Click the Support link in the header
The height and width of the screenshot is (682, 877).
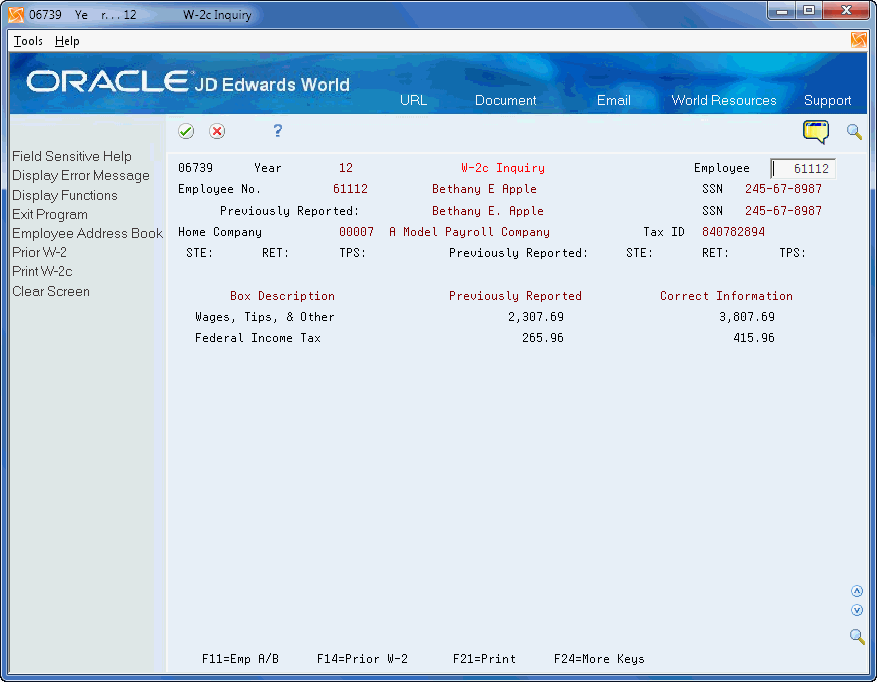pyautogui.click(x=827, y=100)
